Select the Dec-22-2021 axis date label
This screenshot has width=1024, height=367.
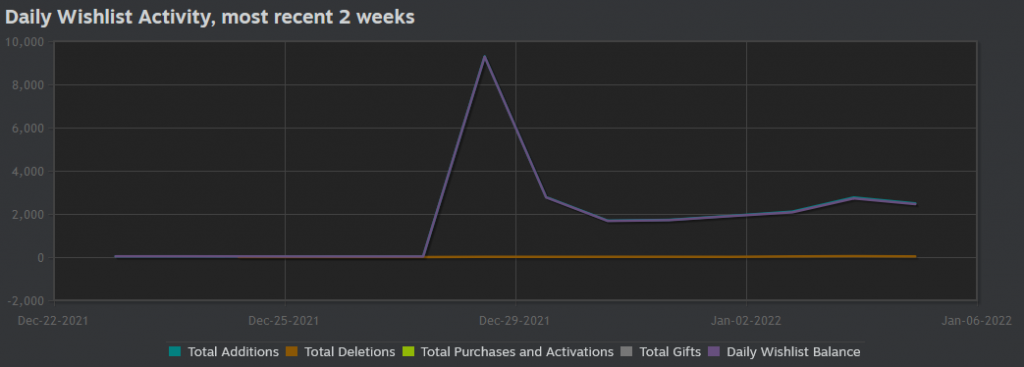[x=55, y=320]
